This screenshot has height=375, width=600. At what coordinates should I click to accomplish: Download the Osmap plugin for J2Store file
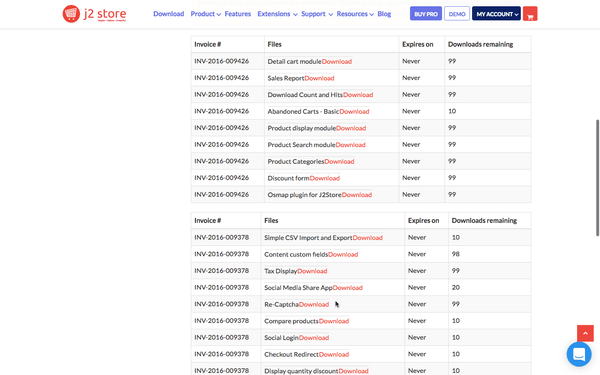point(357,195)
